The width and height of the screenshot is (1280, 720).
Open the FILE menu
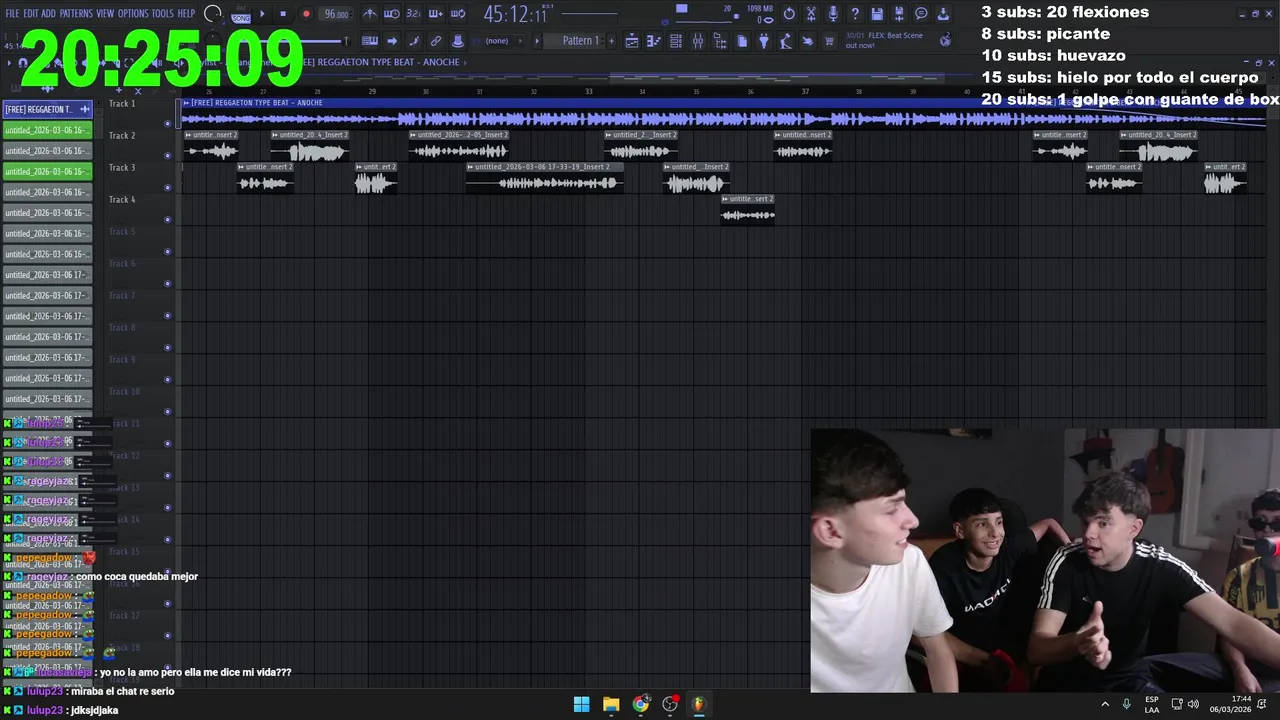[13, 13]
